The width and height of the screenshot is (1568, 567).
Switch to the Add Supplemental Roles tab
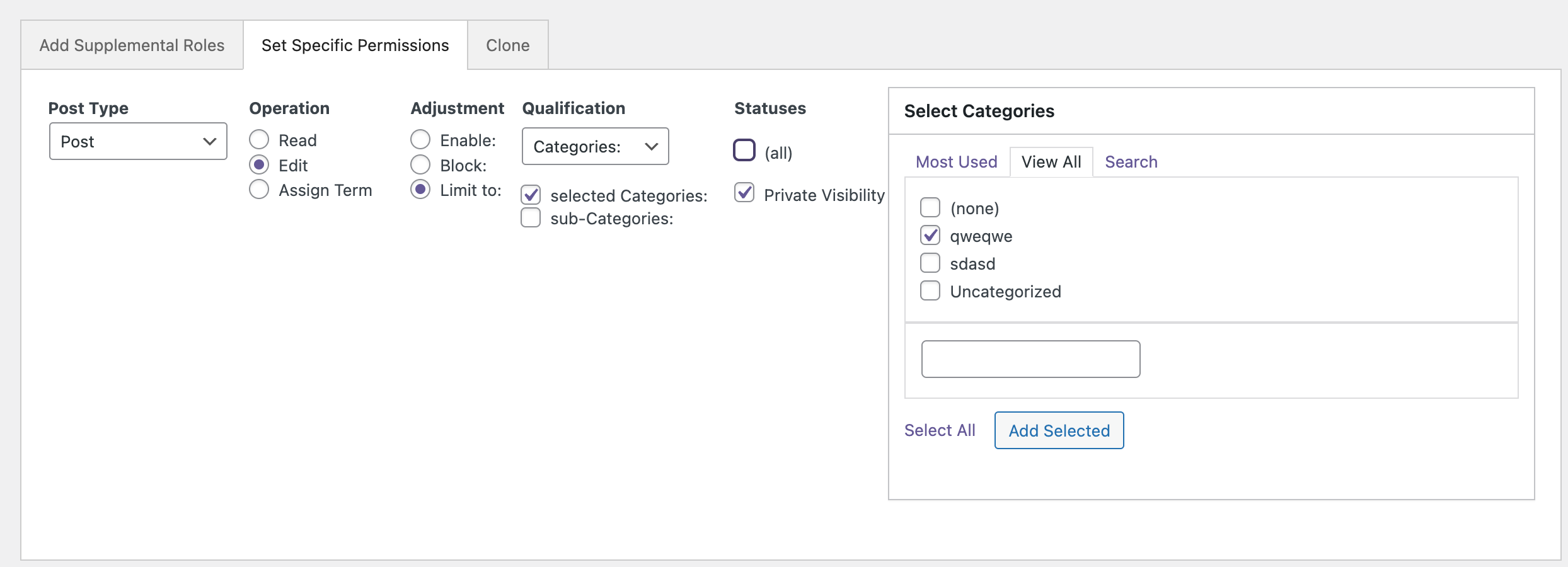pos(131,45)
